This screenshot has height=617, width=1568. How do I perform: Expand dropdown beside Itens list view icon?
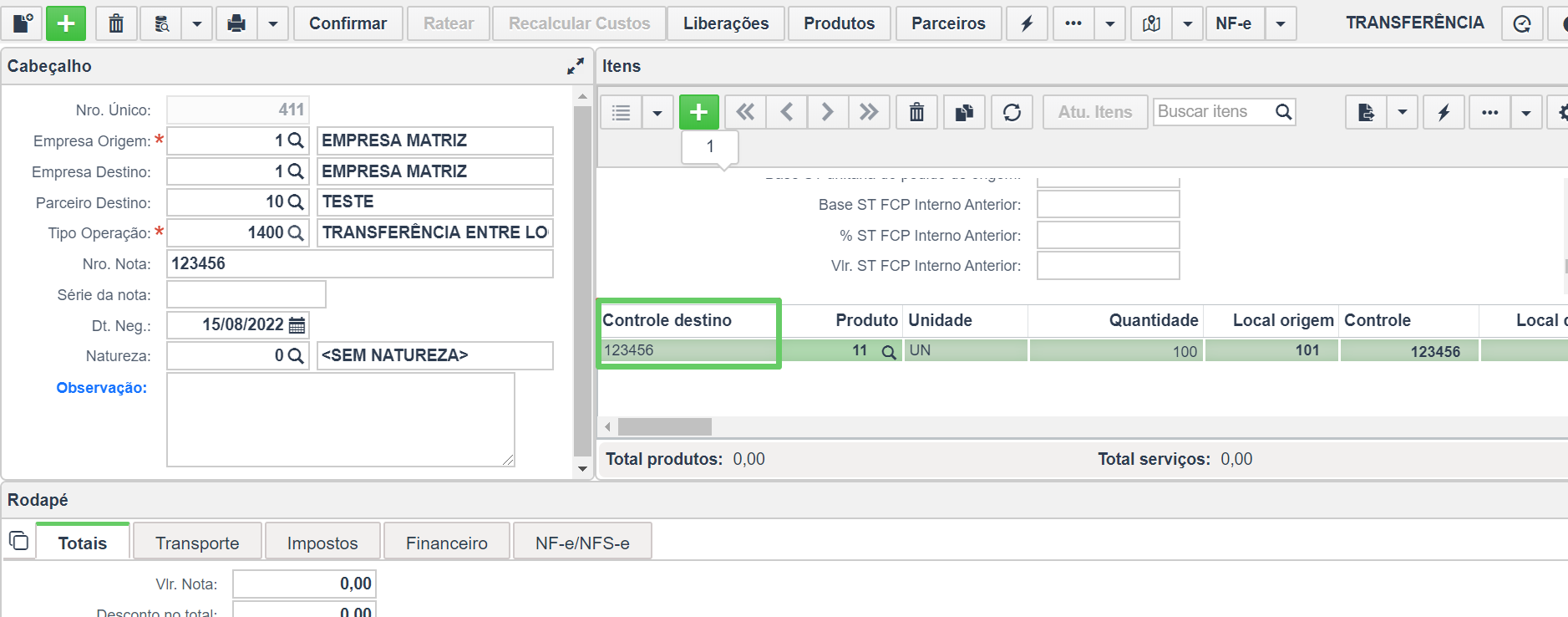click(x=657, y=112)
